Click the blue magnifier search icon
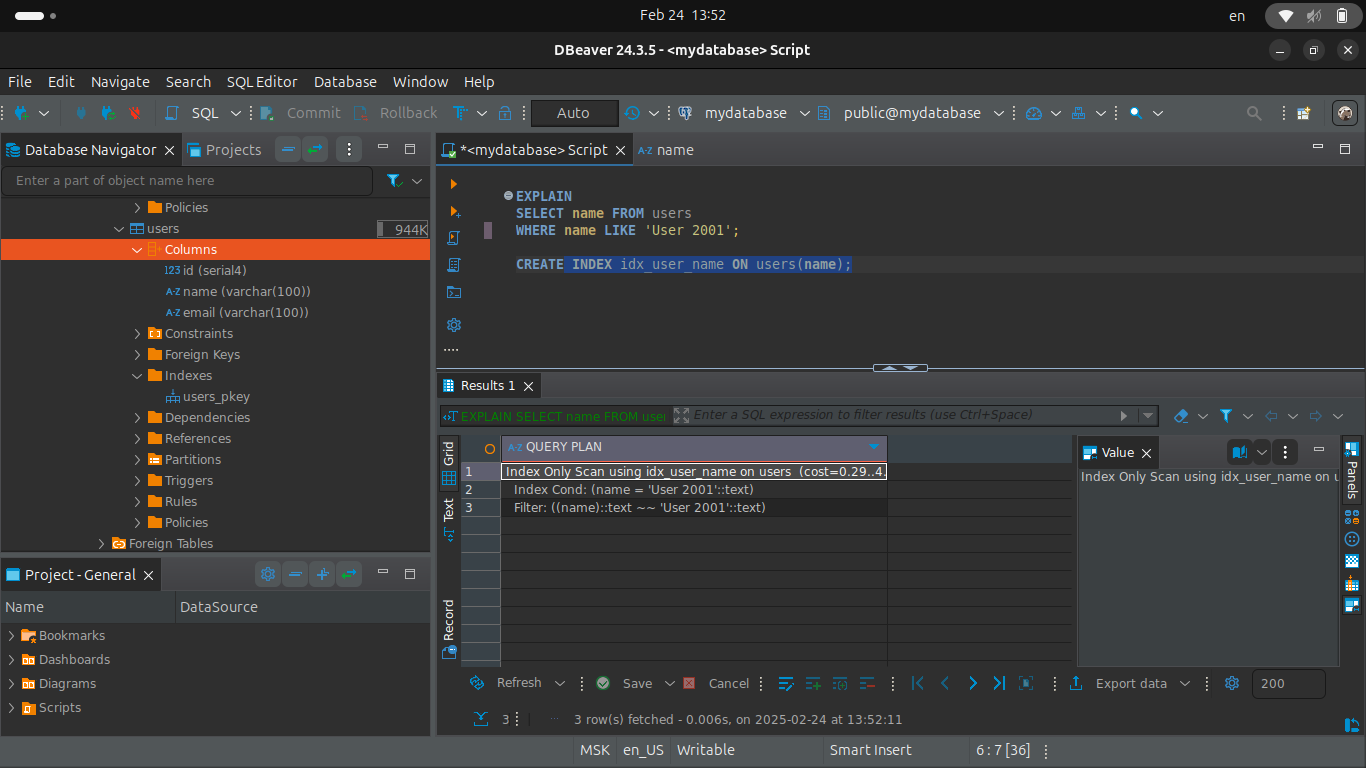1366x768 pixels. pos(1135,113)
